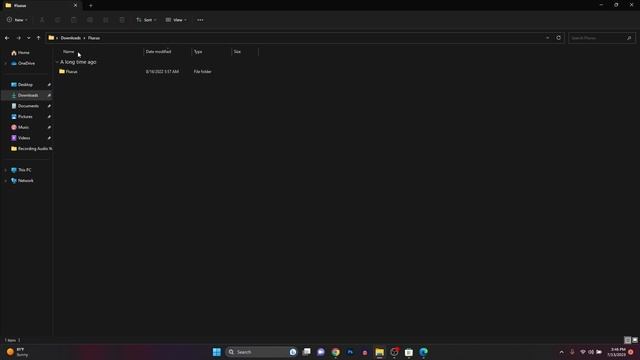Screen dimensions: 640x360
Task: Click the search magnifier icon in Explorer
Action: tap(629, 38)
